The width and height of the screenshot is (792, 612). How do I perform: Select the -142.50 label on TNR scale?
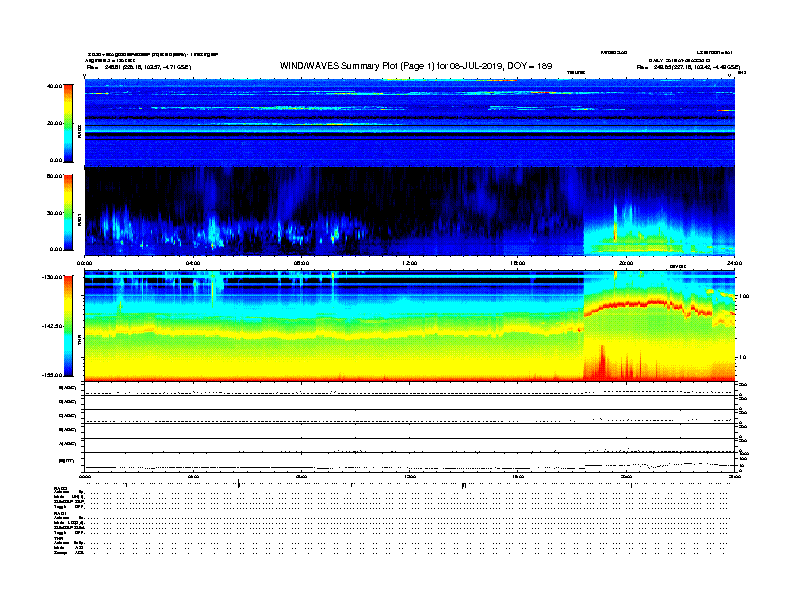(53, 326)
